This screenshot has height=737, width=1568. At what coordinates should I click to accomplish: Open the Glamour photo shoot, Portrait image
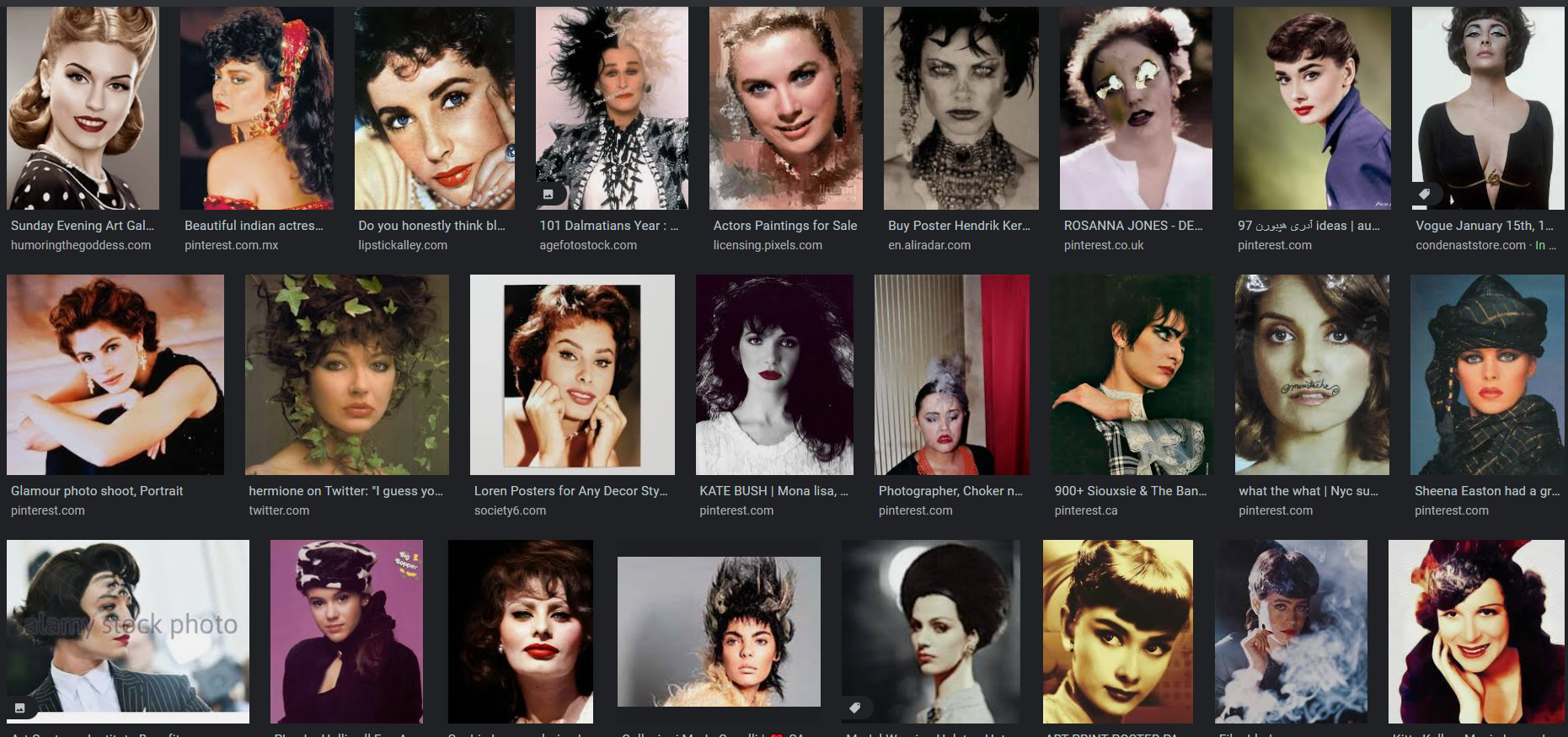click(115, 375)
